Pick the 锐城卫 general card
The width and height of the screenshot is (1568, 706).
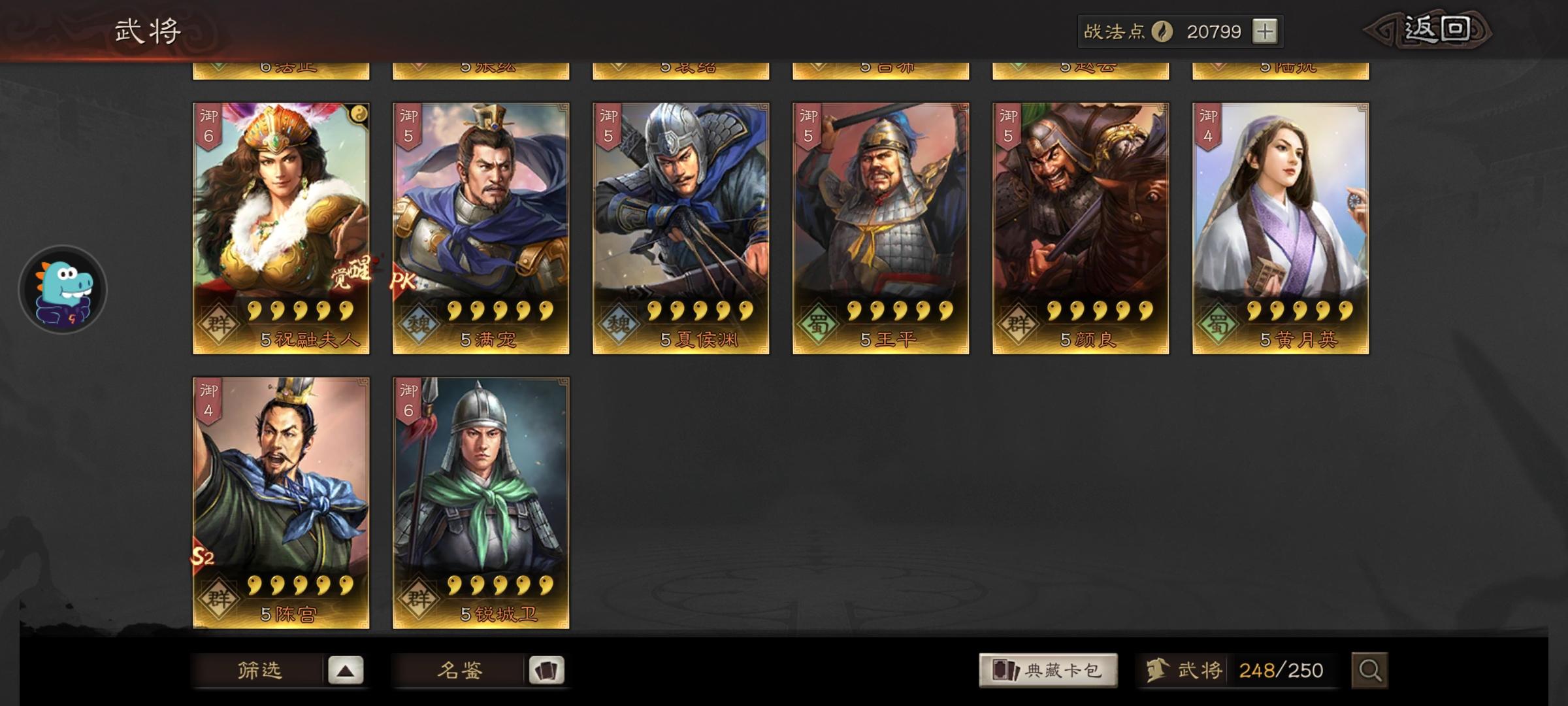pos(481,503)
